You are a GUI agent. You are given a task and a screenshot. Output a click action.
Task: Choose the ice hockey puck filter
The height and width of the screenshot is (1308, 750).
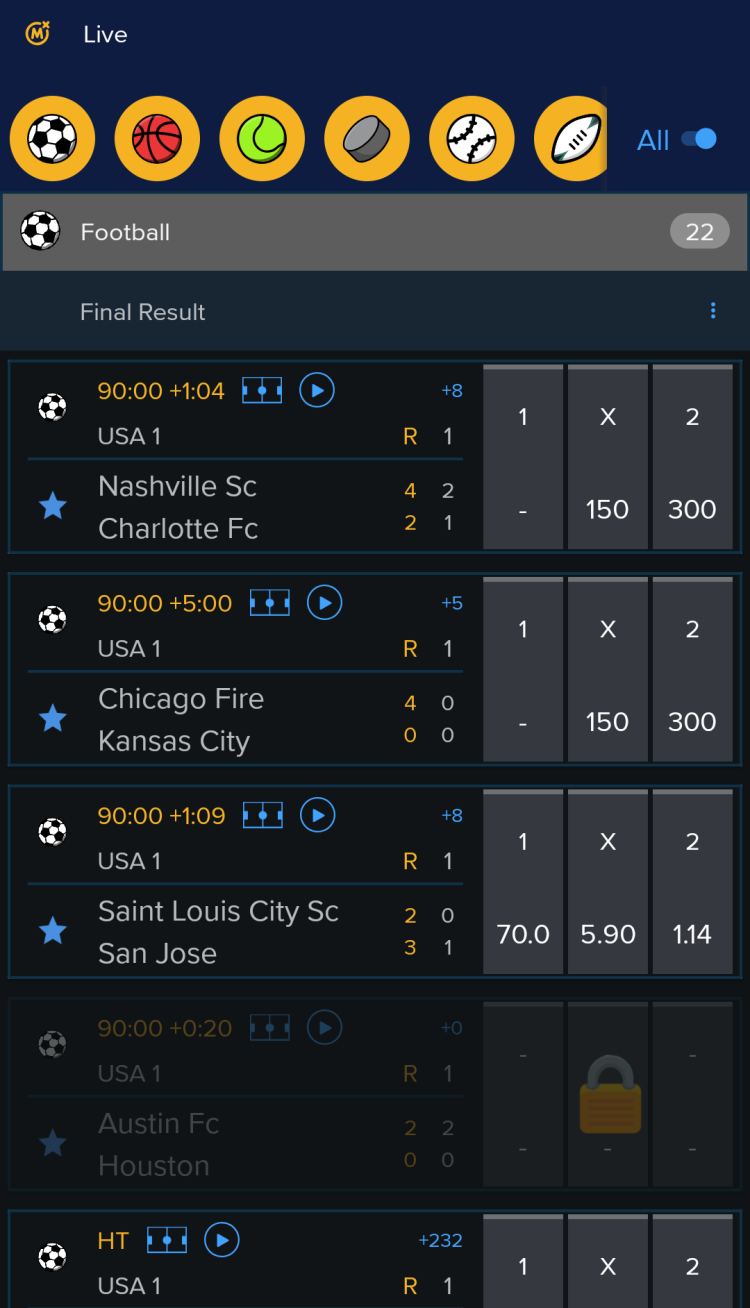pyautogui.click(x=367, y=139)
